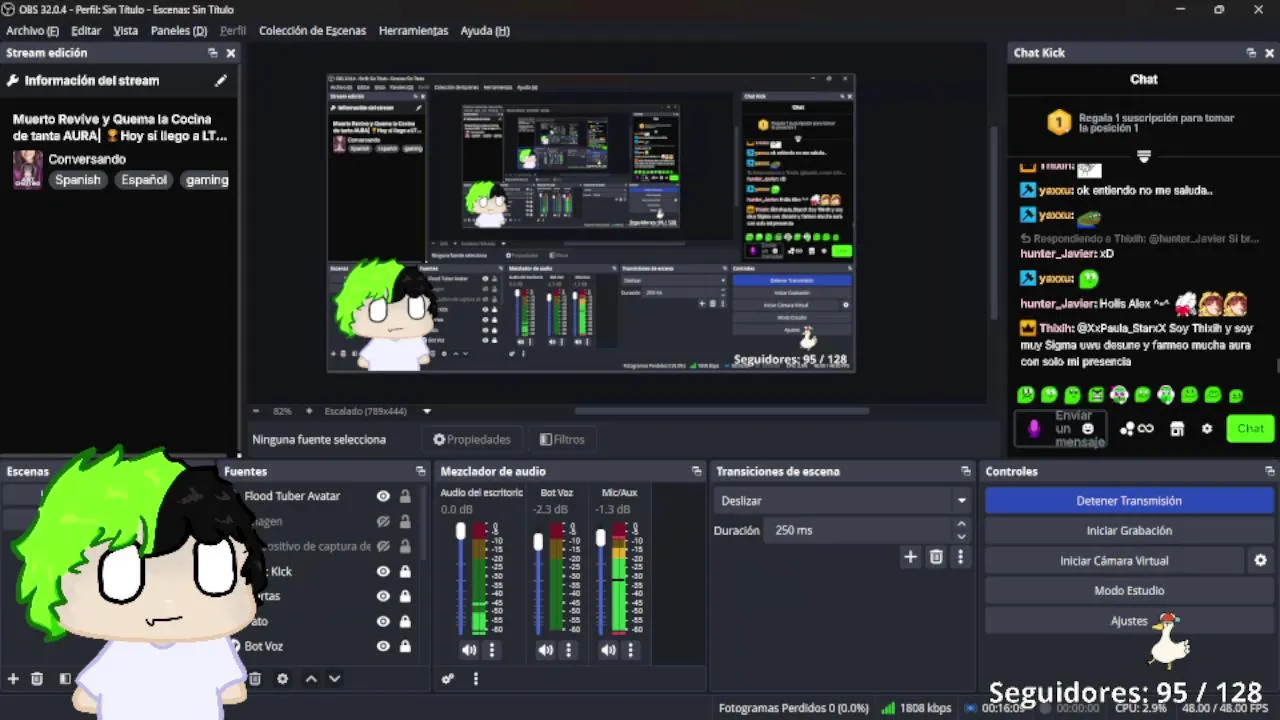Hide the Bot Voz source
Screen dimensions: 1280x720
tap(383, 646)
